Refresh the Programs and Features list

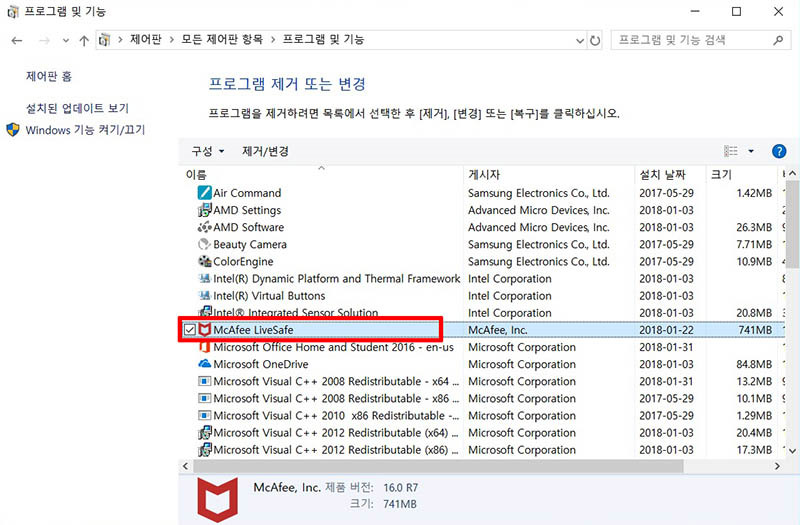point(596,40)
